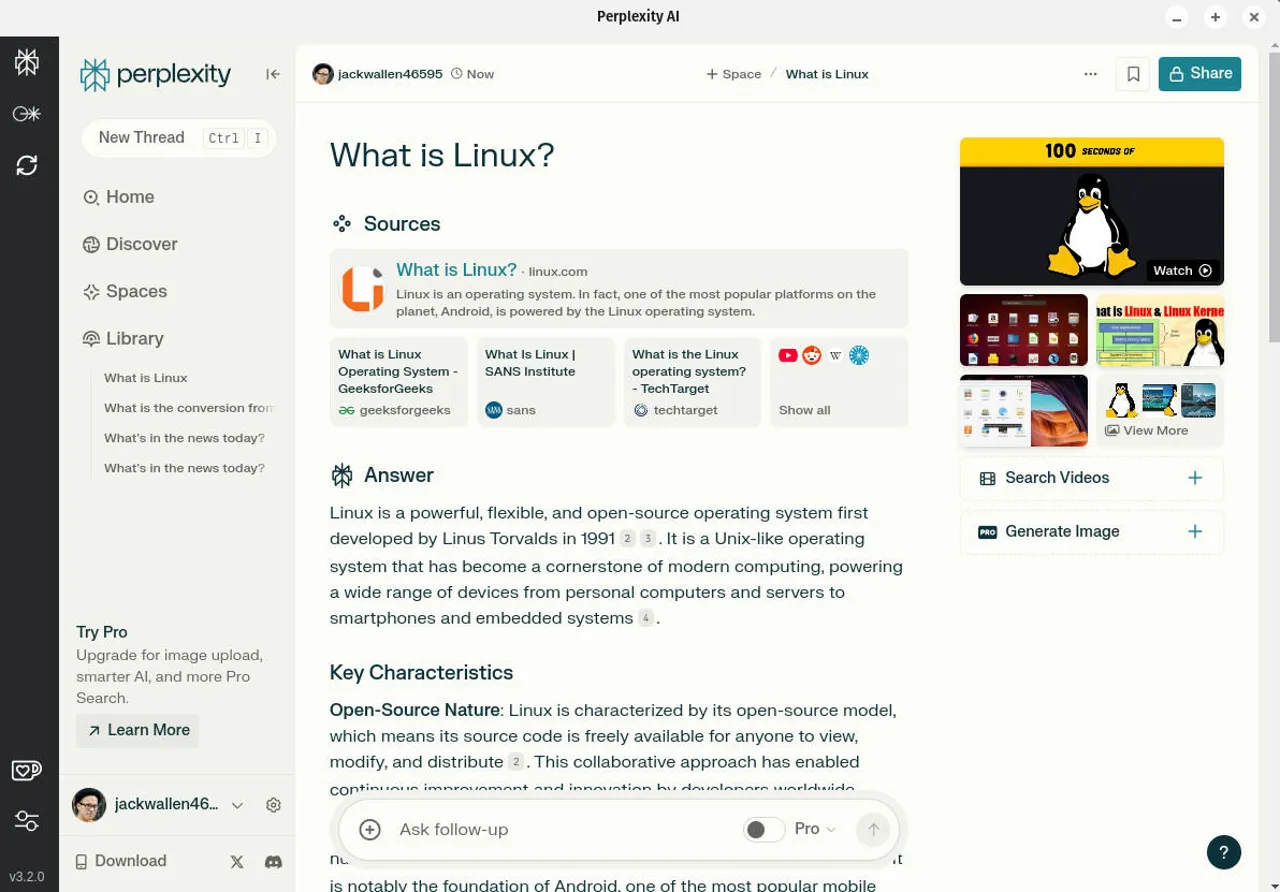The width and height of the screenshot is (1280, 892).
Task: Click the Reddit icon in Show all card
Action: (812, 355)
